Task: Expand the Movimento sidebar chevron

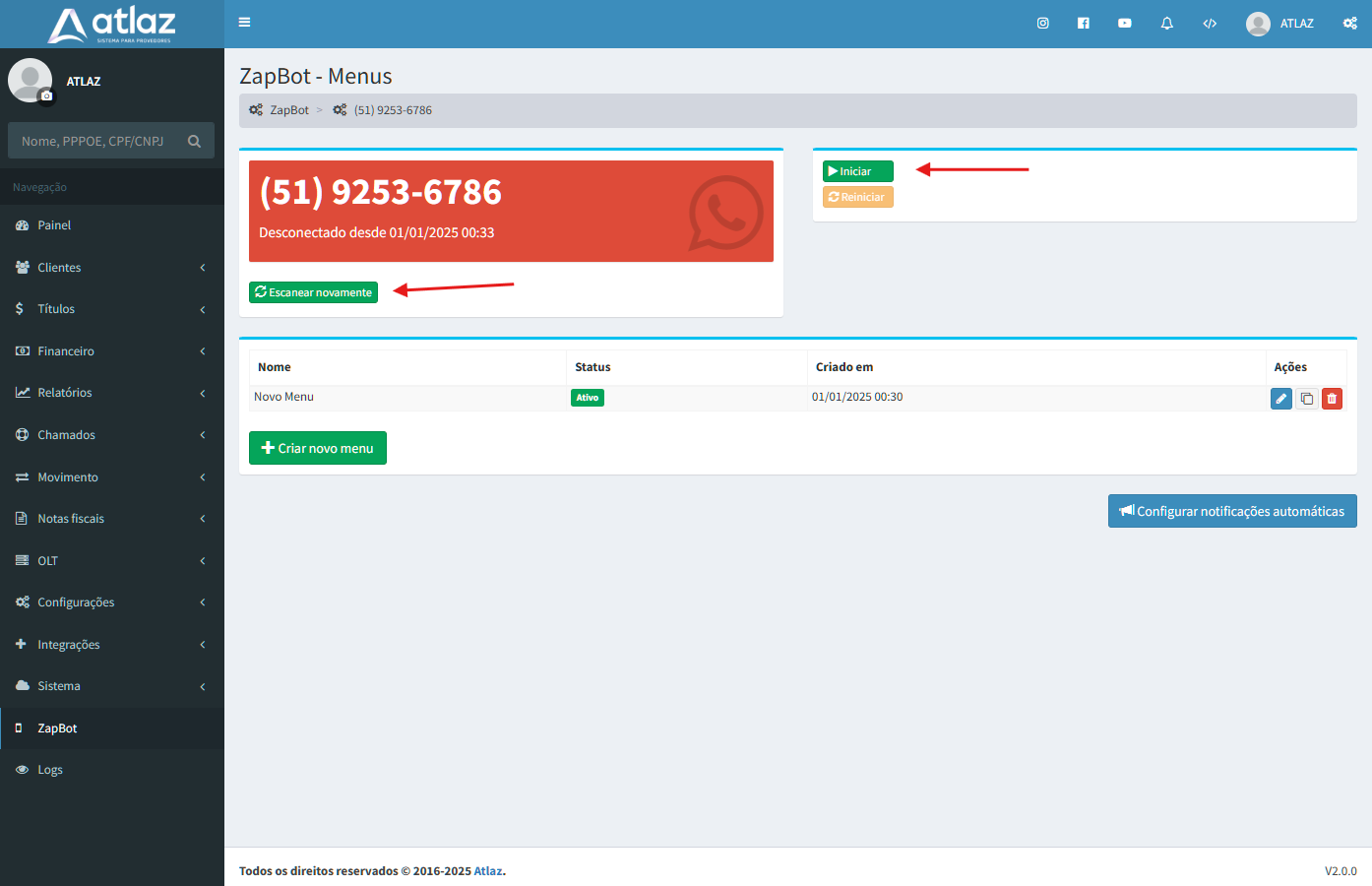Action: [203, 477]
